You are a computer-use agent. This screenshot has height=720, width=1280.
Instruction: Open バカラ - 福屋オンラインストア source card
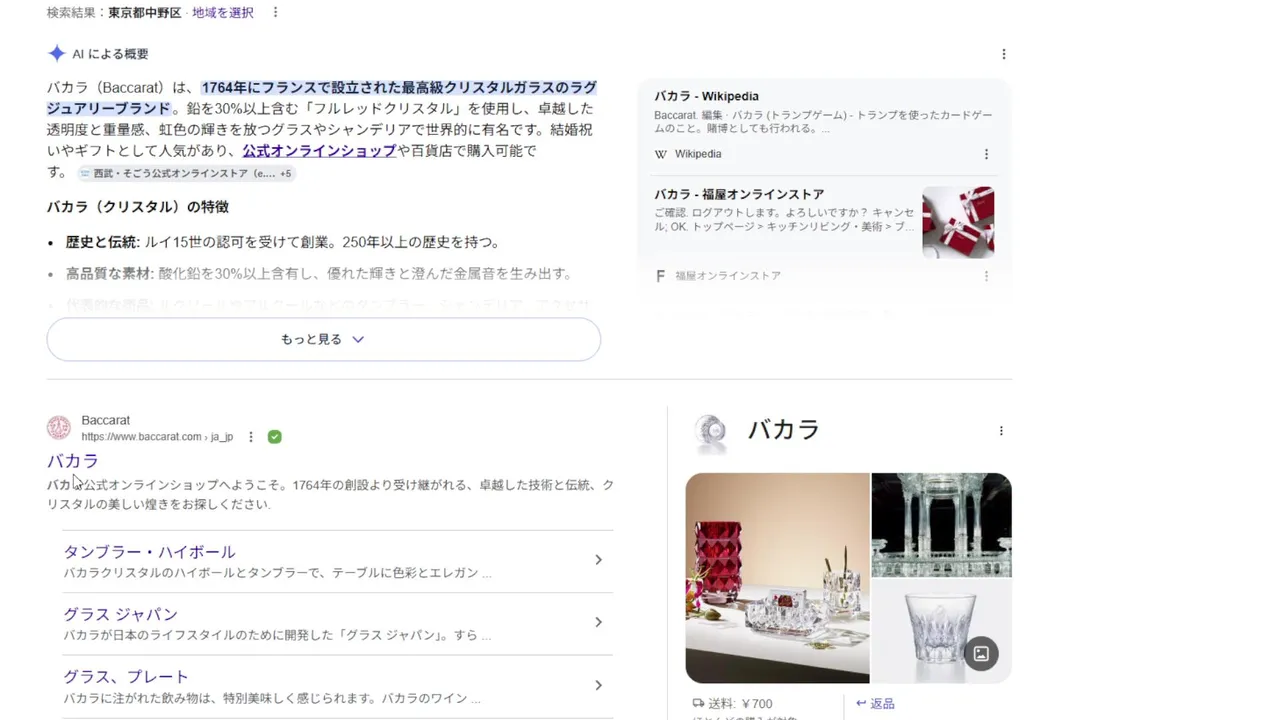825,234
